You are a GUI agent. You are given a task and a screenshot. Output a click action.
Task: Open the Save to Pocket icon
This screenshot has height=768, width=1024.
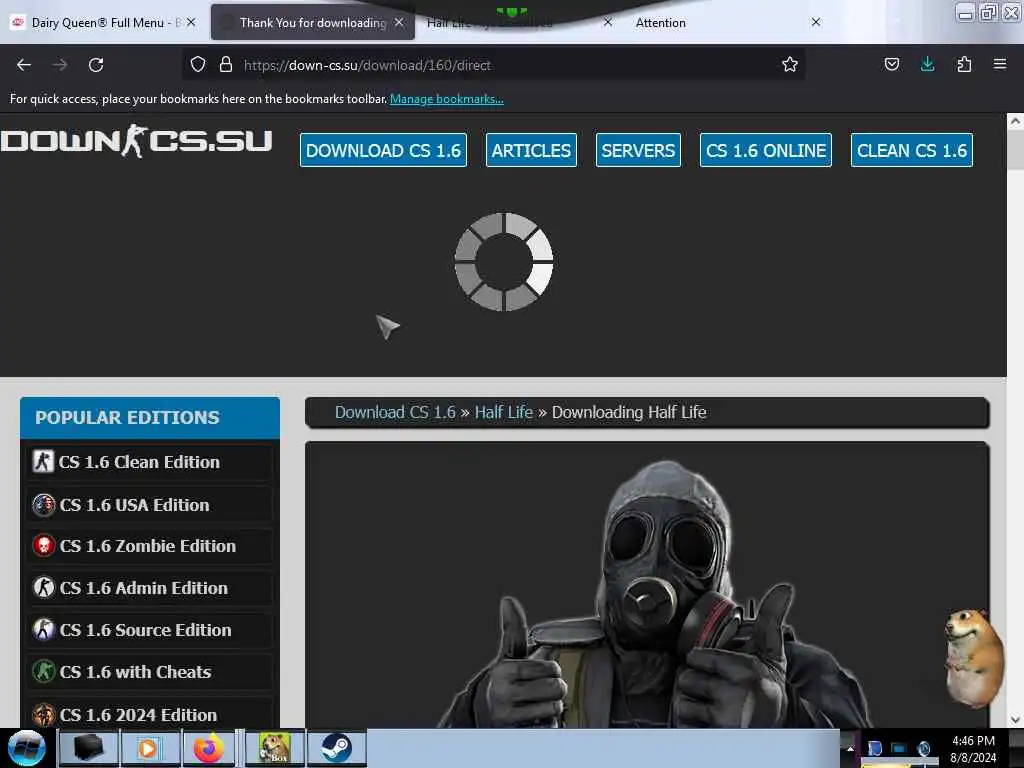click(x=891, y=64)
